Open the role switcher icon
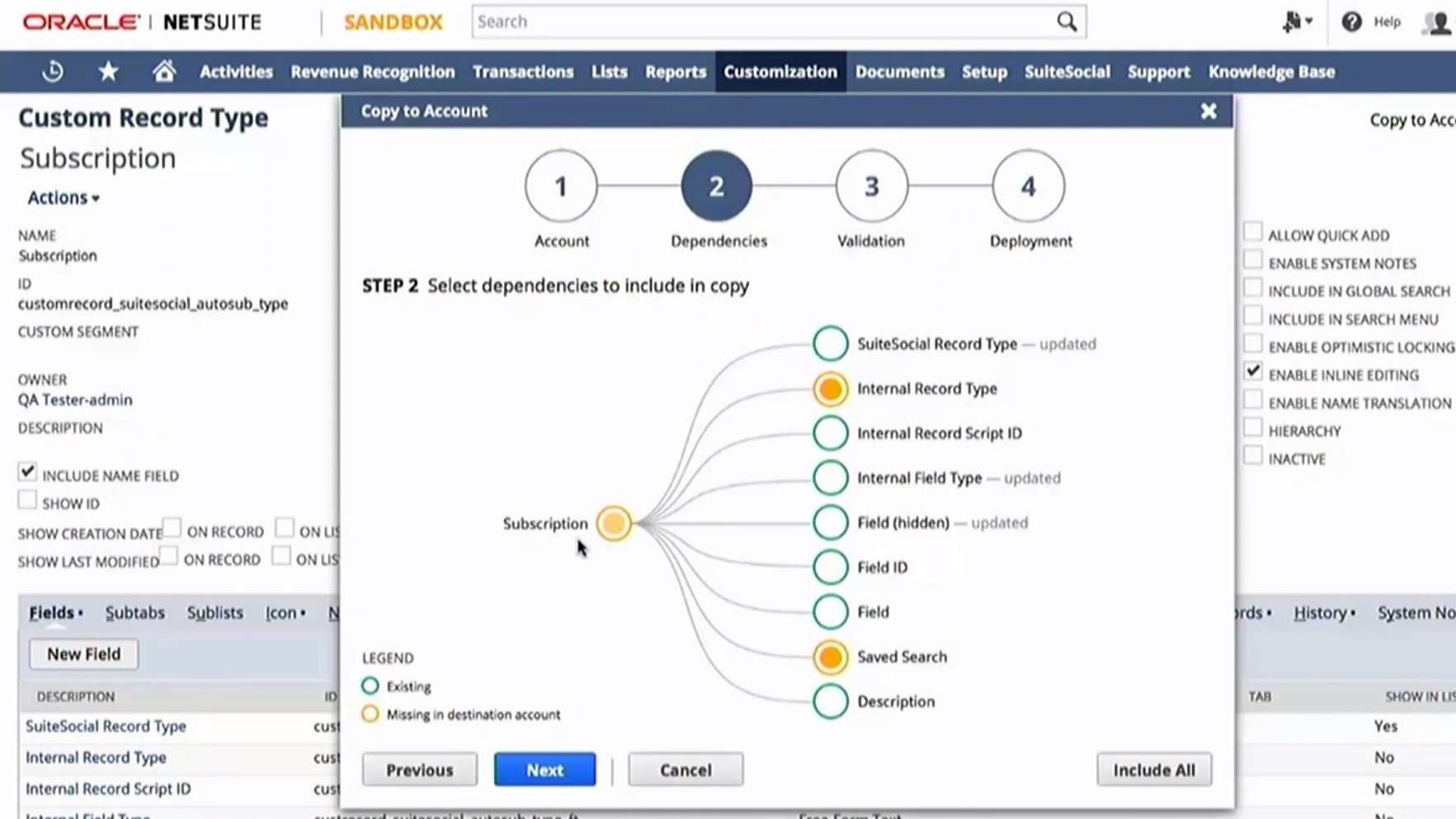The image size is (1456, 819). [1297, 22]
